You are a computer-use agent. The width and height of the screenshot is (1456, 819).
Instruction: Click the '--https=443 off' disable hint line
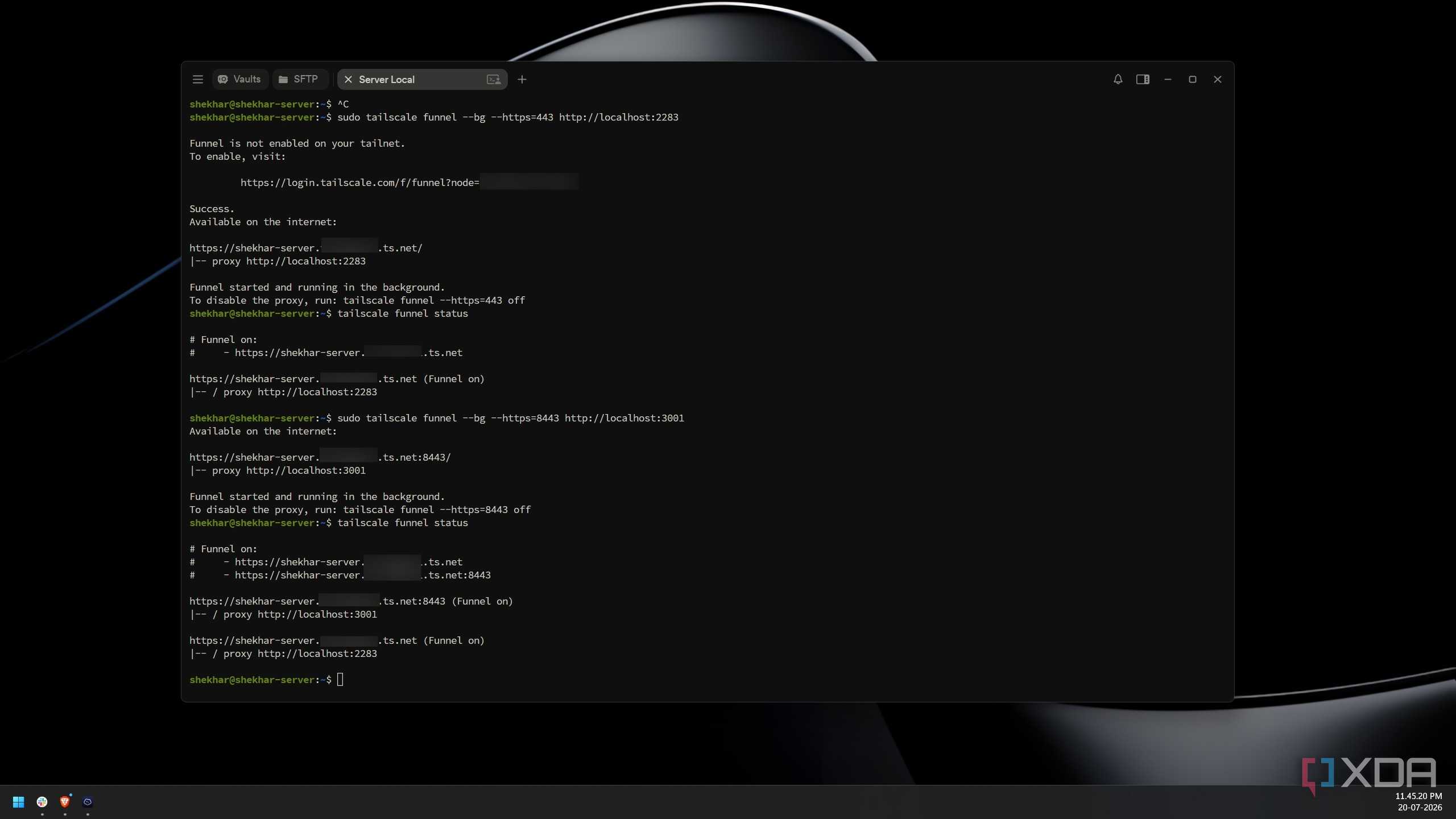click(357, 300)
